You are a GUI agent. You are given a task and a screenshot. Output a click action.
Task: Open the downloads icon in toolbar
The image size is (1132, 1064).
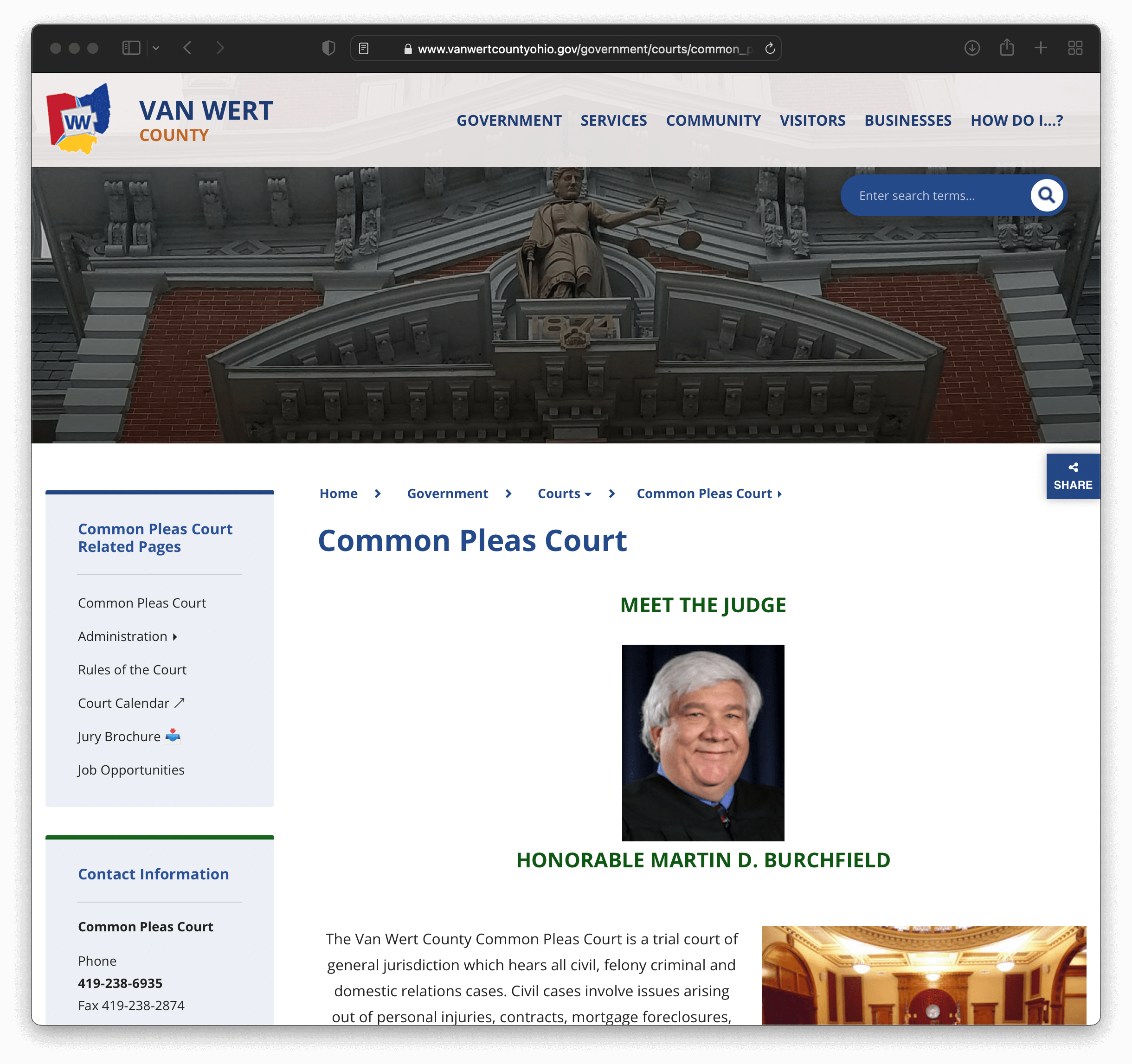pos(971,48)
